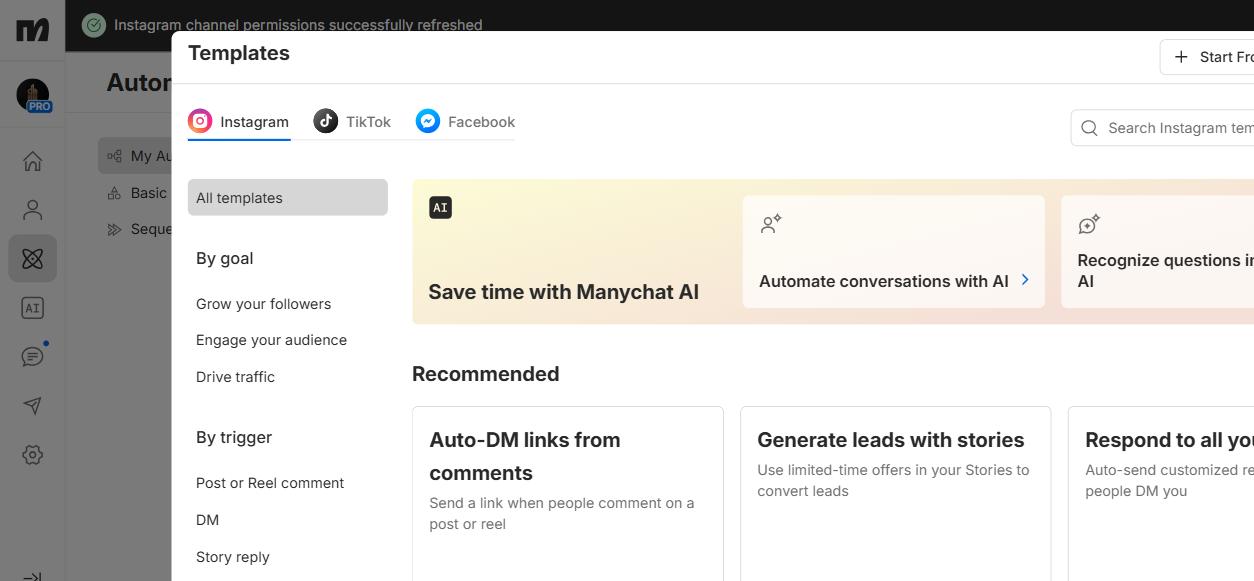Image resolution: width=1254 pixels, height=581 pixels.
Task: Click the Recommended section heading
Action: point(485,374)
